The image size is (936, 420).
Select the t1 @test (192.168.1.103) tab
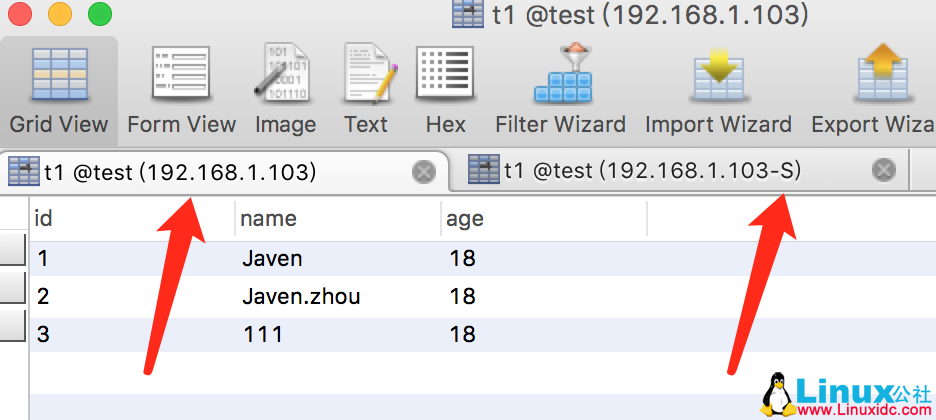[x=180, y=172]
